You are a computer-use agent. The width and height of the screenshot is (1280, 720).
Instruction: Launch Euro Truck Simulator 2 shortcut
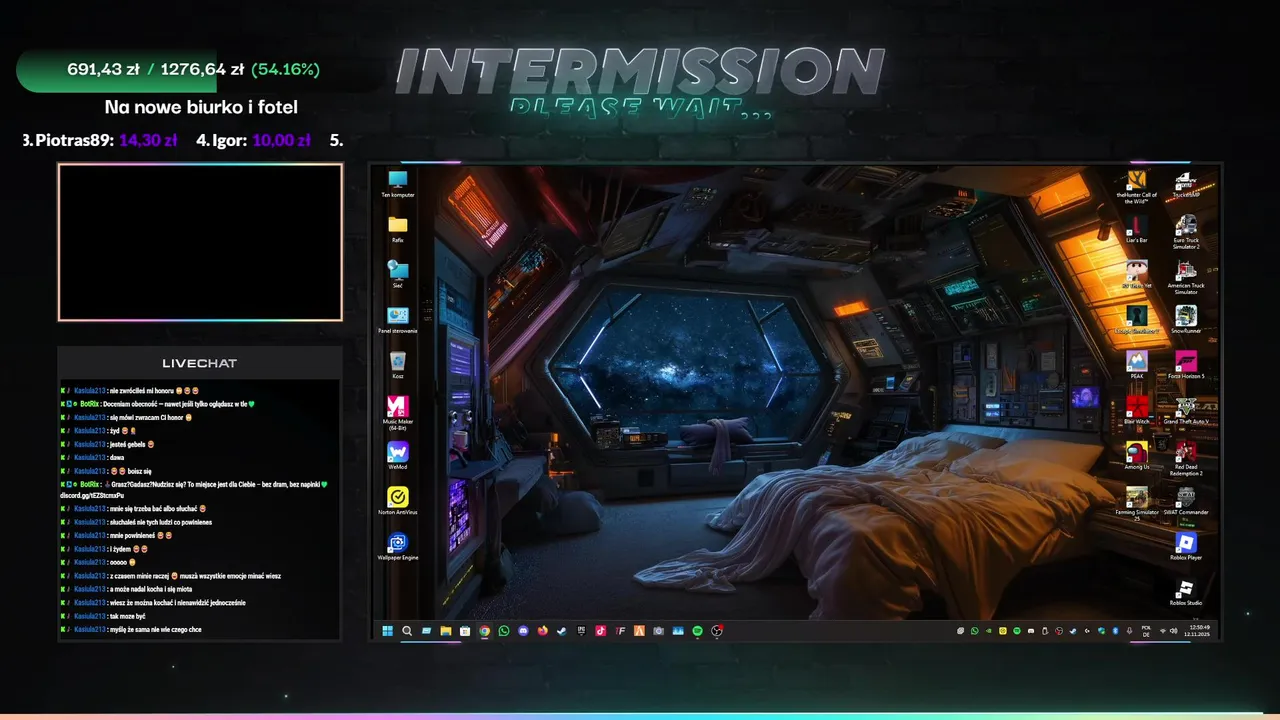(x=1186, y=232)
